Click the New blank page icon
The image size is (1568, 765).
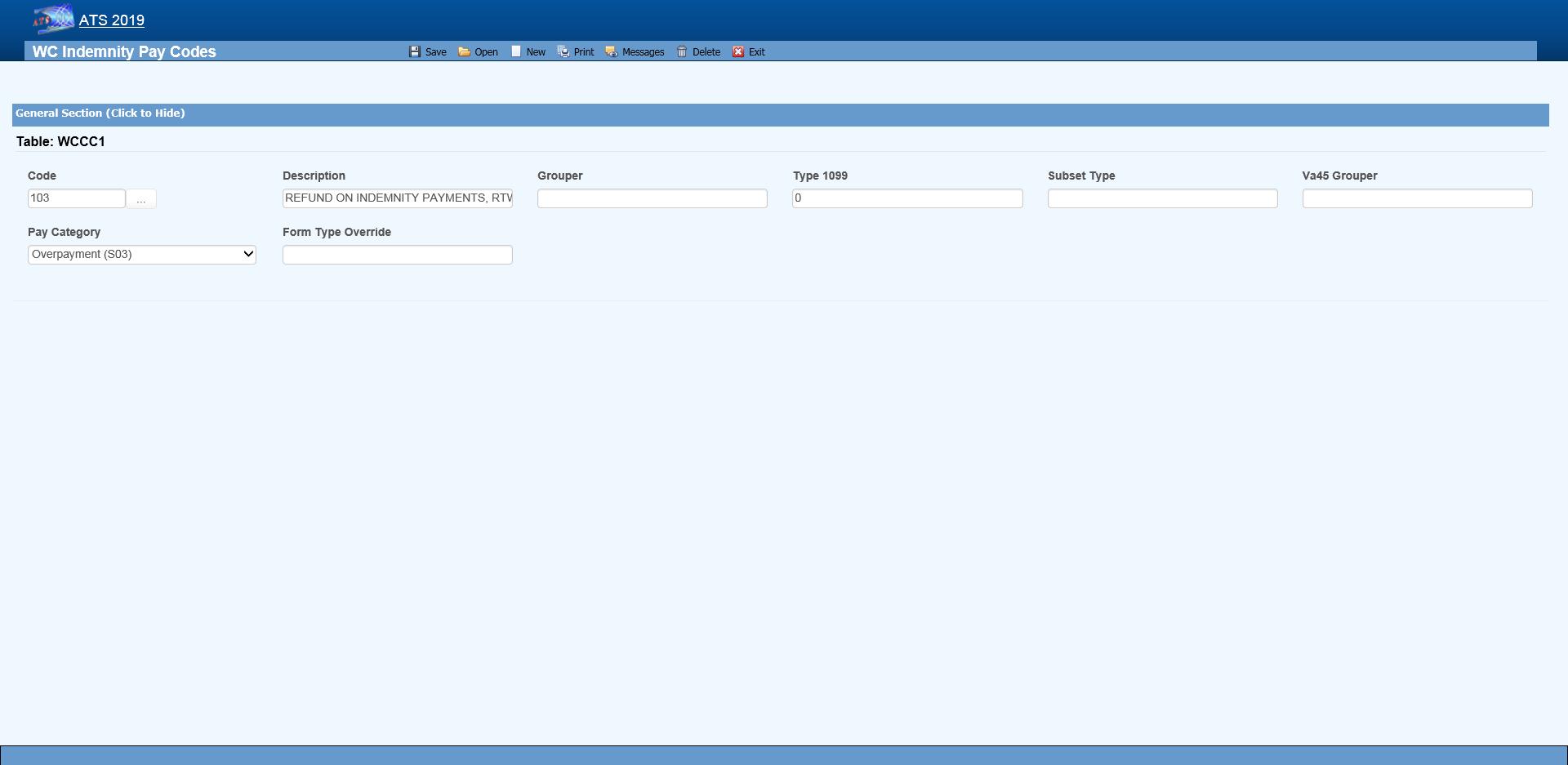click(x=516, y=51)
